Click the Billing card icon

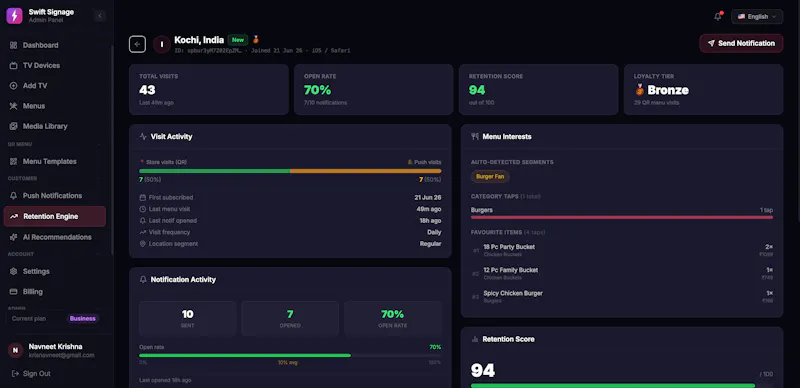(14, 292)
